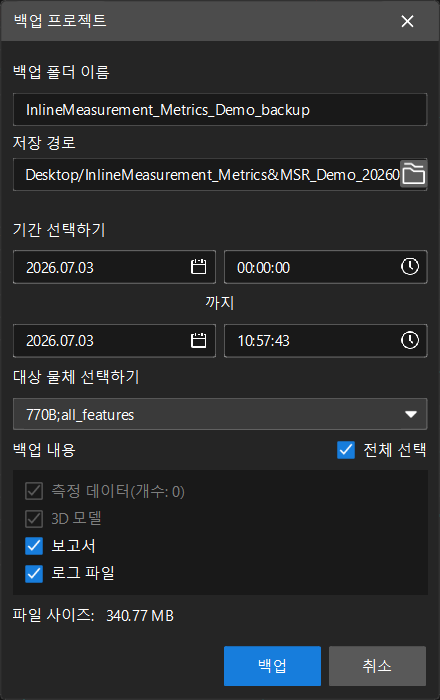Click the start time field 00:00:00
440x700 pixels.
point(325,267)
